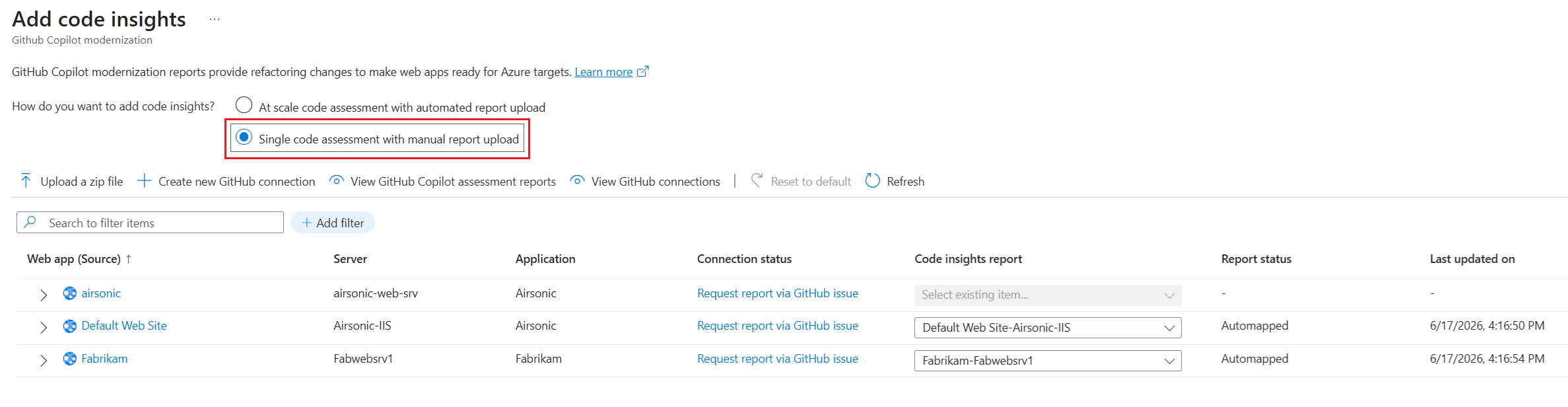Click the airsonic web app globe icon

click(x=70, y=293)
